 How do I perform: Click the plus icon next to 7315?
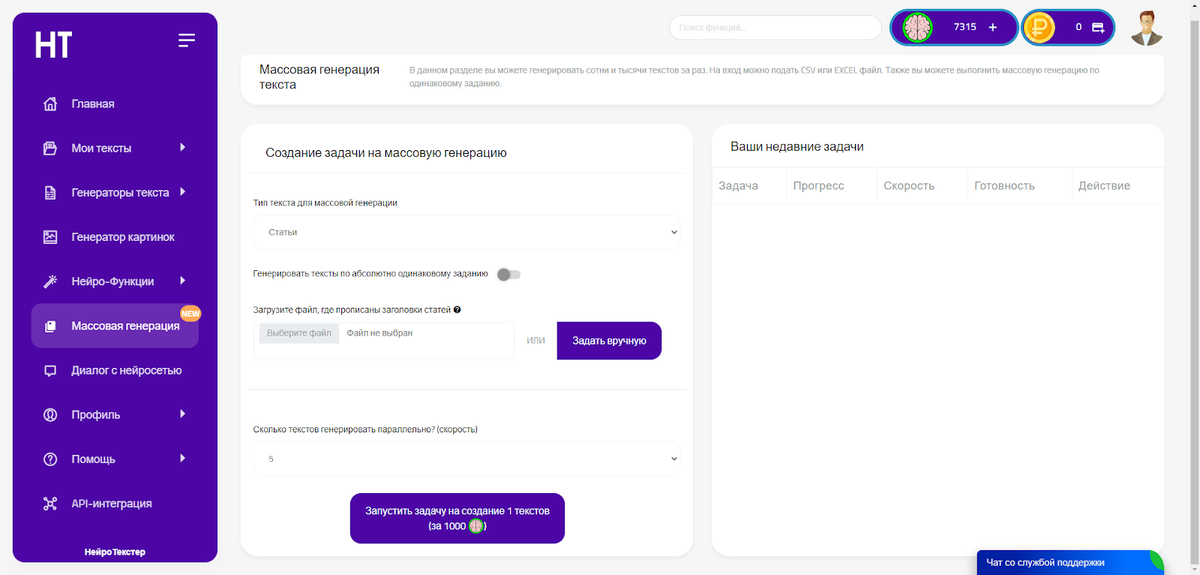(993, 27)
